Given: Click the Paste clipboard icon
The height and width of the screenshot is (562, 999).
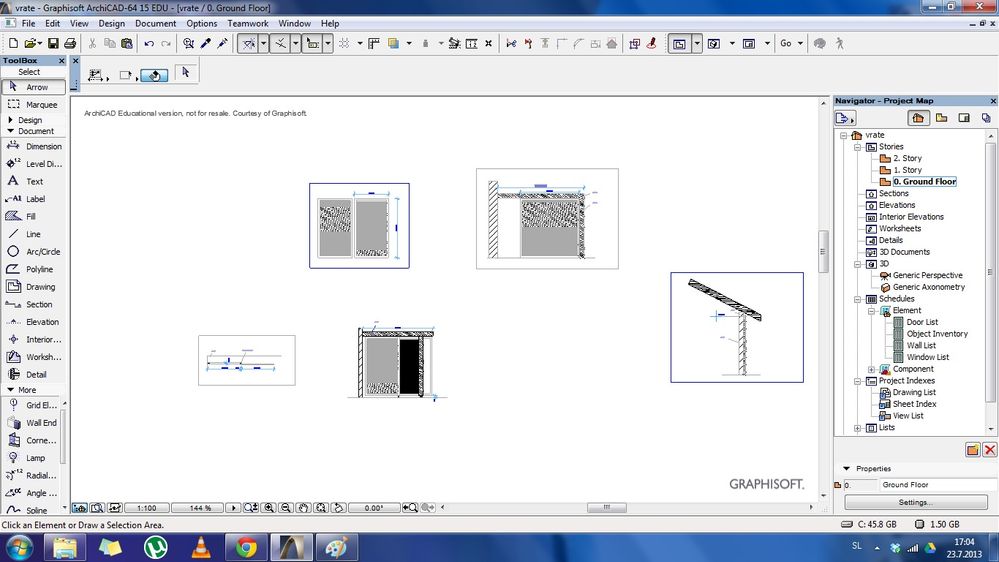Looking at the screenshot, I should click(x=127, y=43).
